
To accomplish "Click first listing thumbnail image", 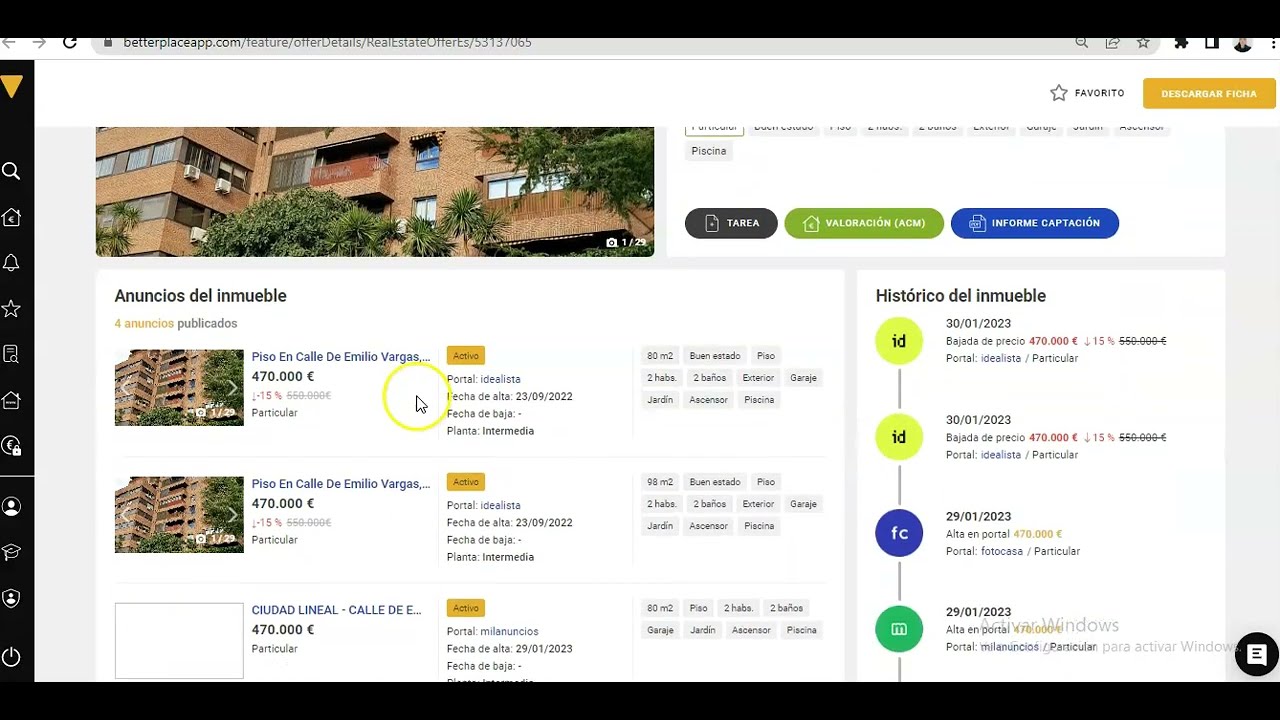I will [179, 388].
